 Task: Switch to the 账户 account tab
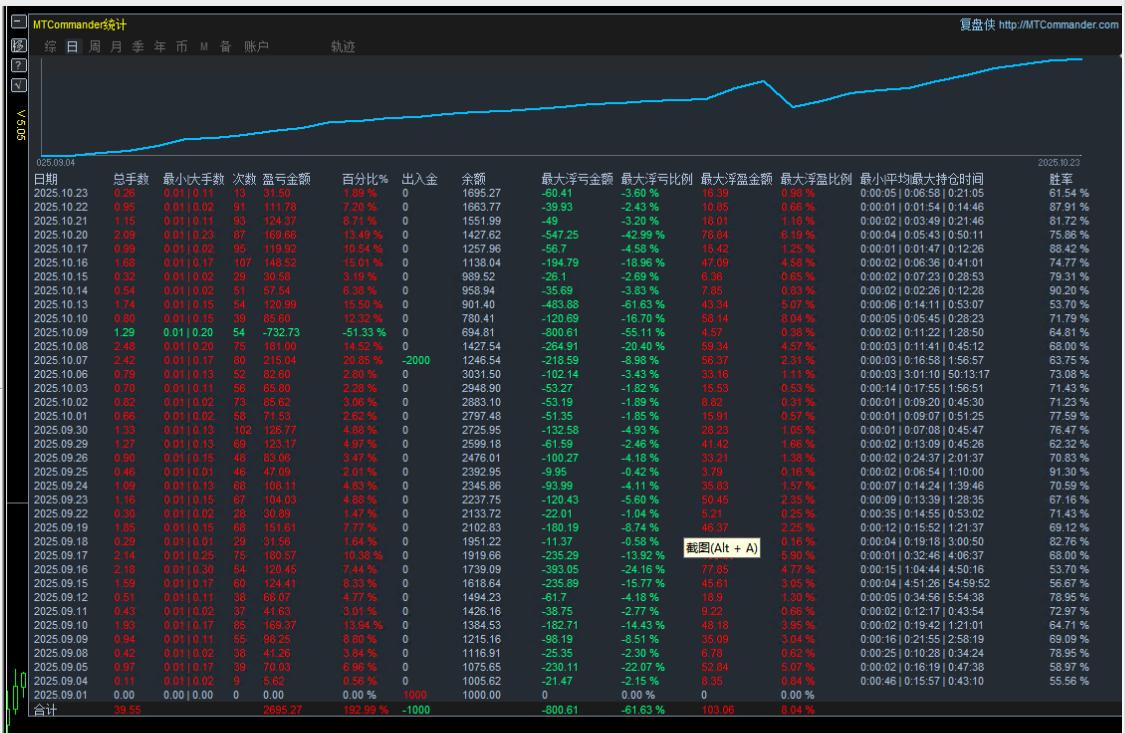(256, 47)
